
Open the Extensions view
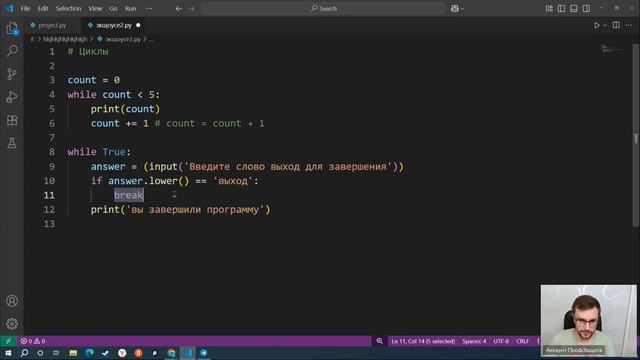12,120
